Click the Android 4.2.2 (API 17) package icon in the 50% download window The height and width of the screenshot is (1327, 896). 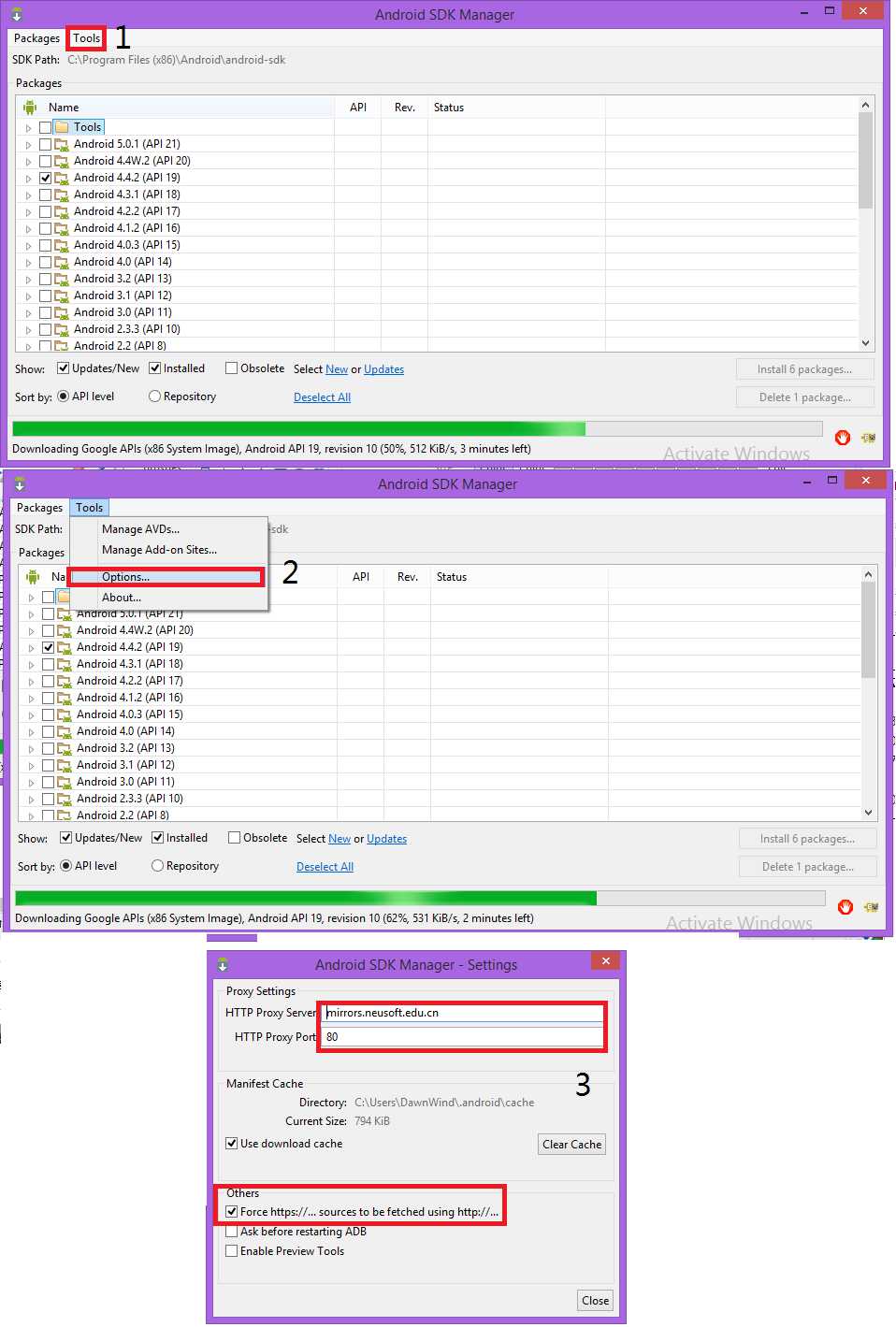(x=63, y=211)
